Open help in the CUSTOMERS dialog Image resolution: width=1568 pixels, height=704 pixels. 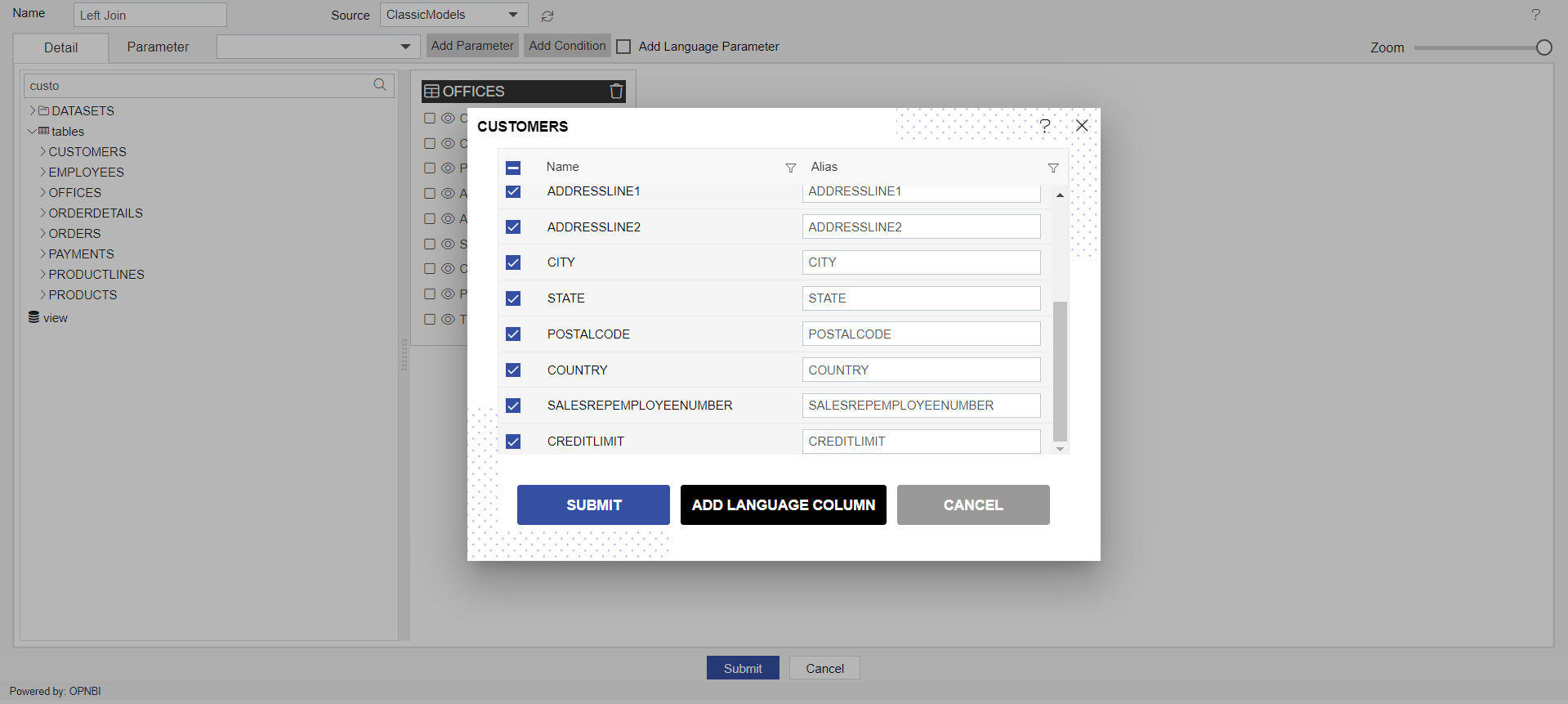point(1044,126)
